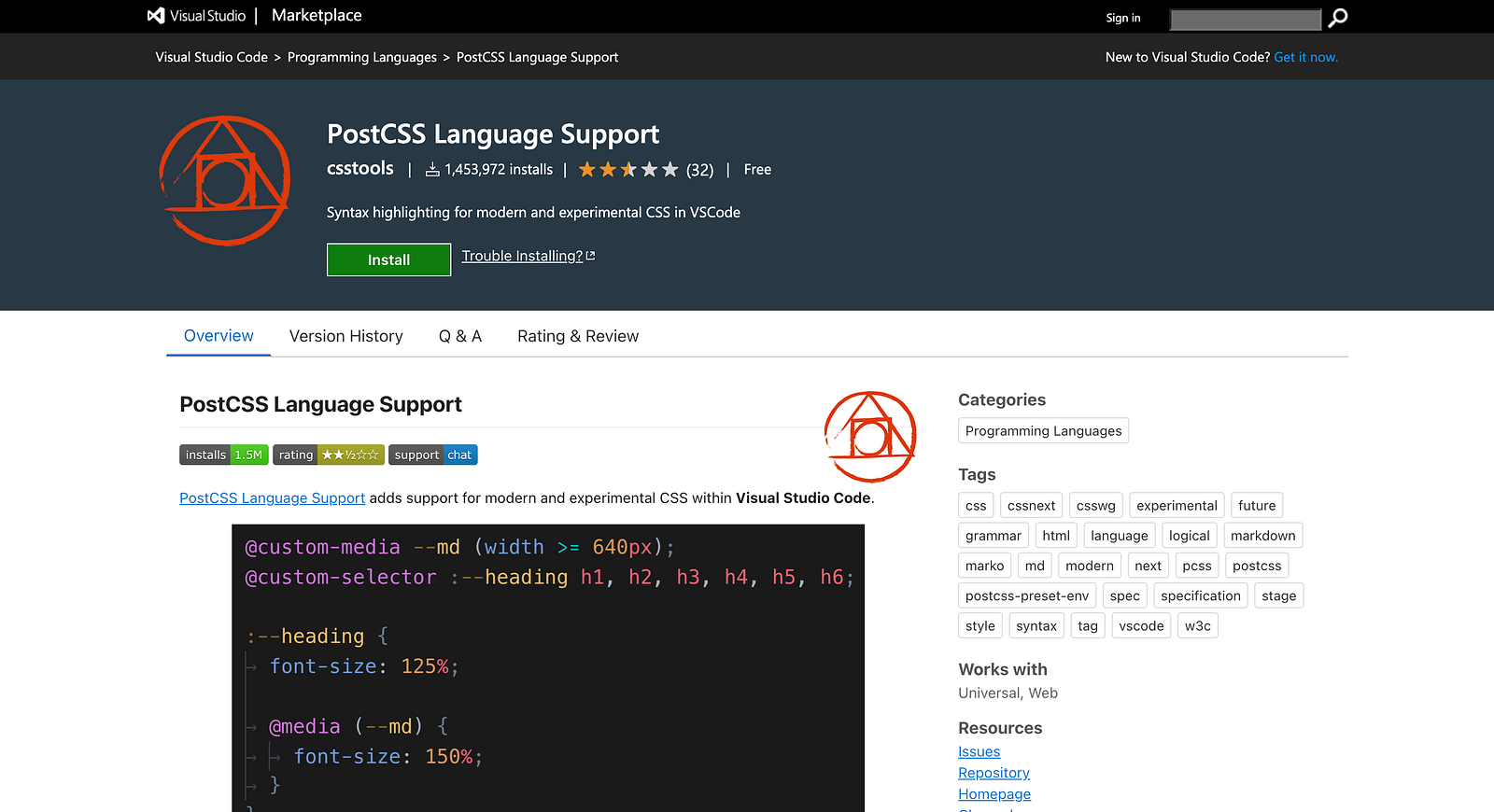1494x812 pixels.
Task: Click the (32) review count
Action: click(700, 170)
